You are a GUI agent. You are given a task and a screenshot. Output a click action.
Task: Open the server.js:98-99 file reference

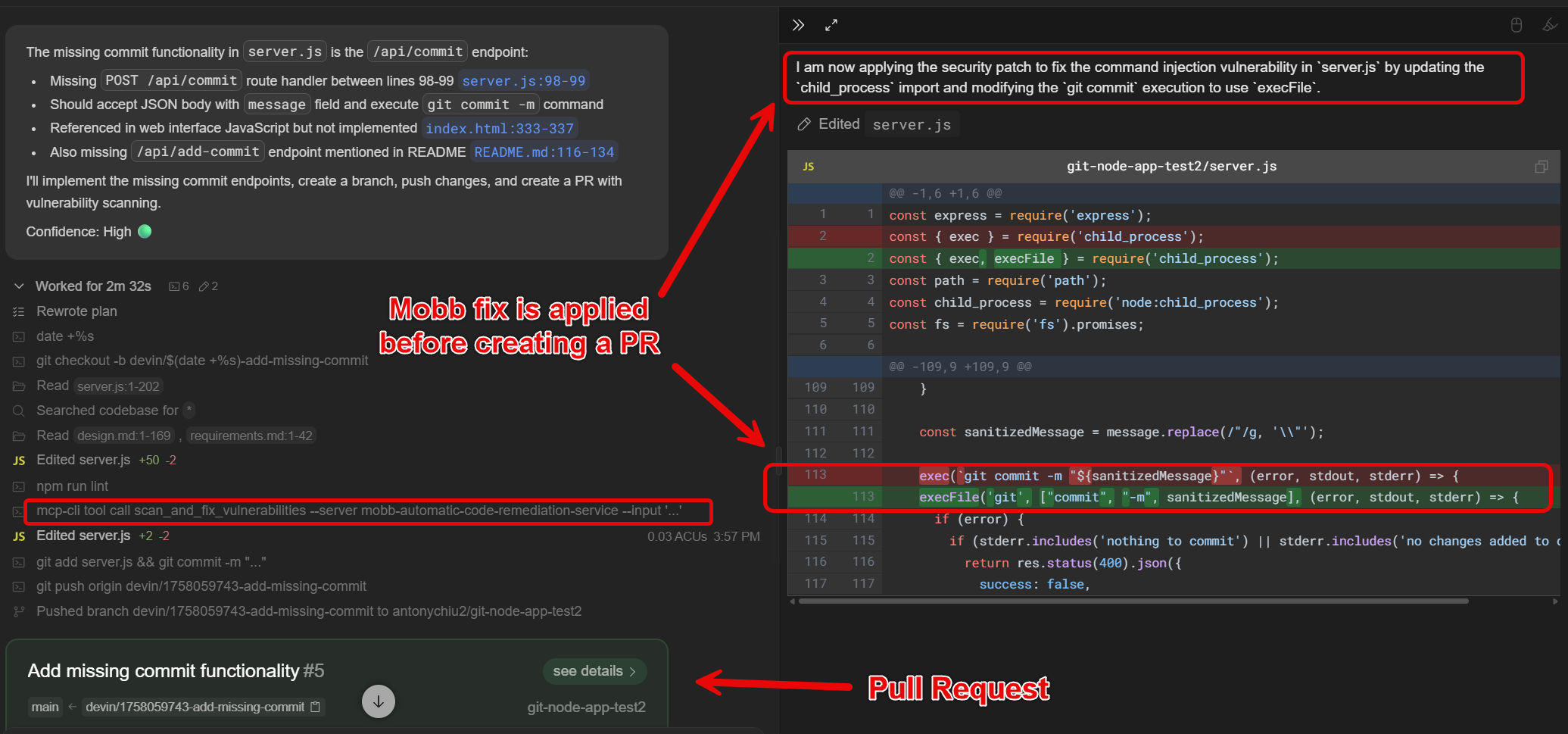pyautogui.click(x=523, y=81)
